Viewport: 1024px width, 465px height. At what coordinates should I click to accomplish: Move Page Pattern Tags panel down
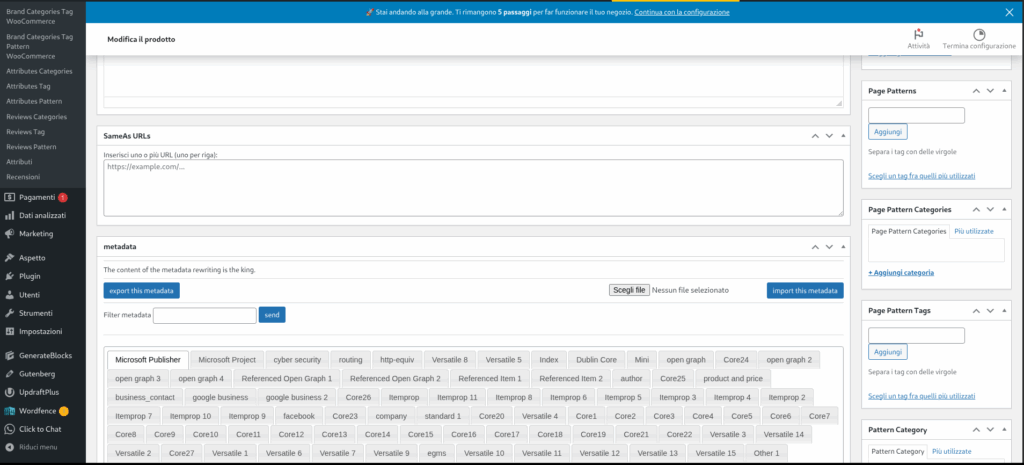[991, 311]
